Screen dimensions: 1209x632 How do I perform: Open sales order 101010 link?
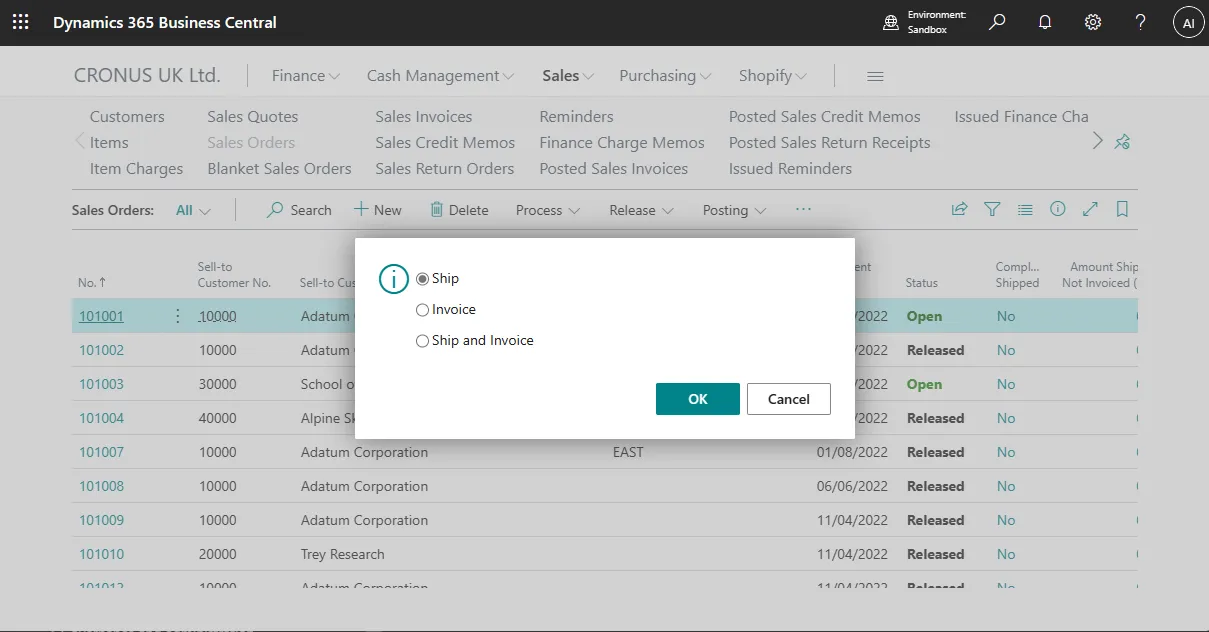[x=102, y=554]
